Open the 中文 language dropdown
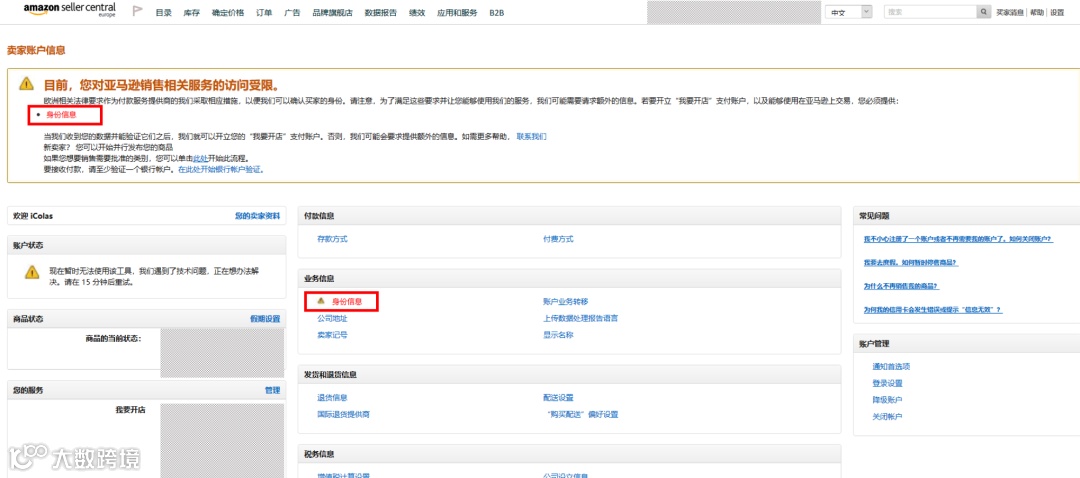This screenshot has height=478, width=1080. click(848, 12)
